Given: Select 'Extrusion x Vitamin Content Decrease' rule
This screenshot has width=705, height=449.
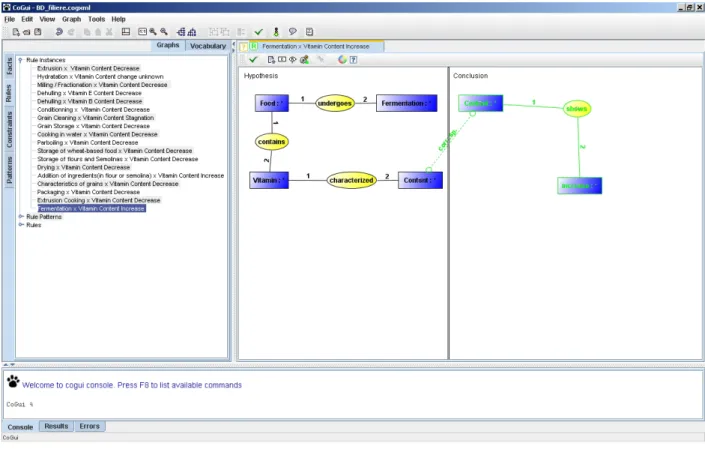Looking at the screenshot, I should coord(88,68).
